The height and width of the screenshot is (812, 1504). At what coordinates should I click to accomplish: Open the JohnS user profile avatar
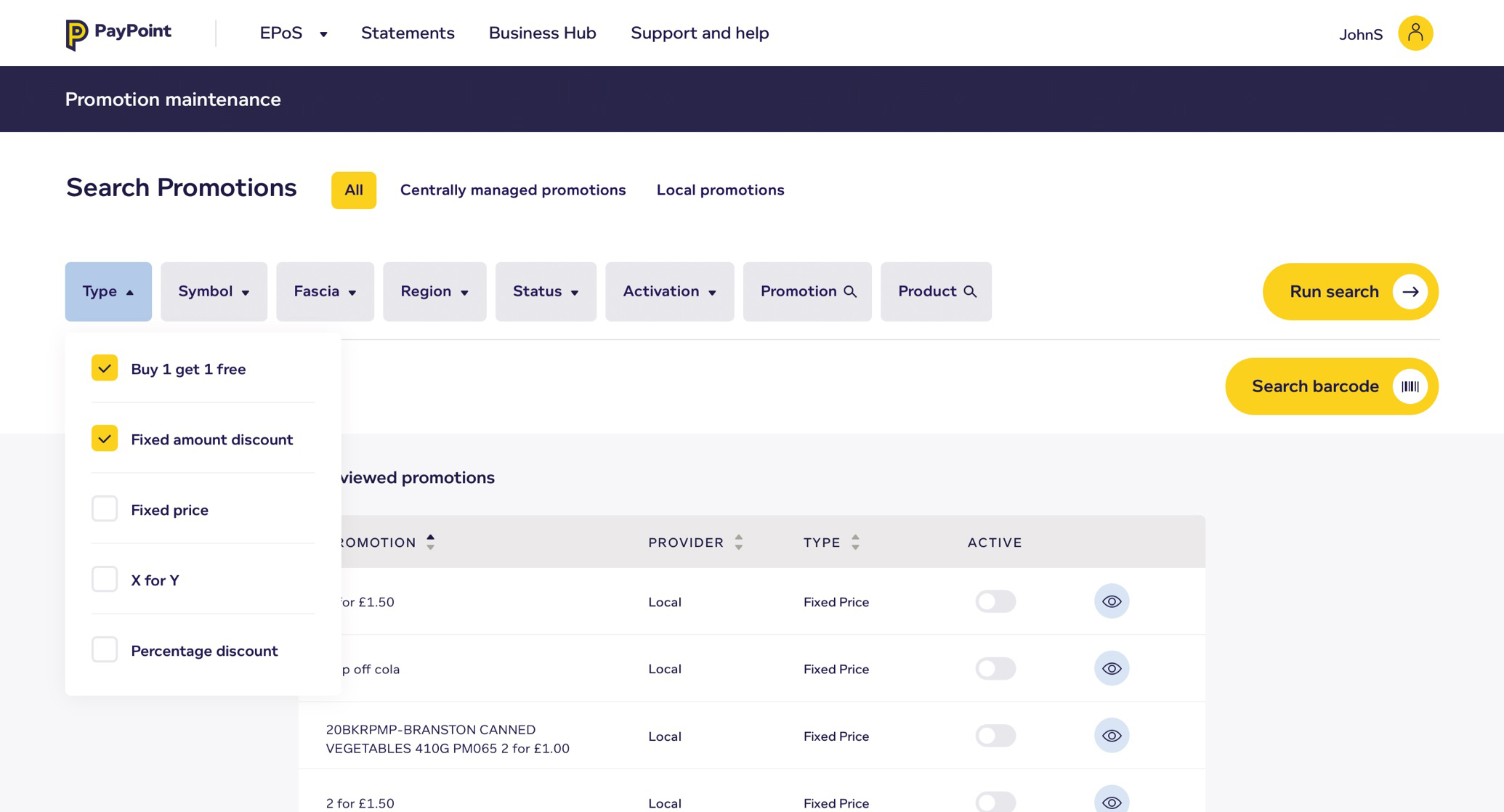click(1415, 33)
